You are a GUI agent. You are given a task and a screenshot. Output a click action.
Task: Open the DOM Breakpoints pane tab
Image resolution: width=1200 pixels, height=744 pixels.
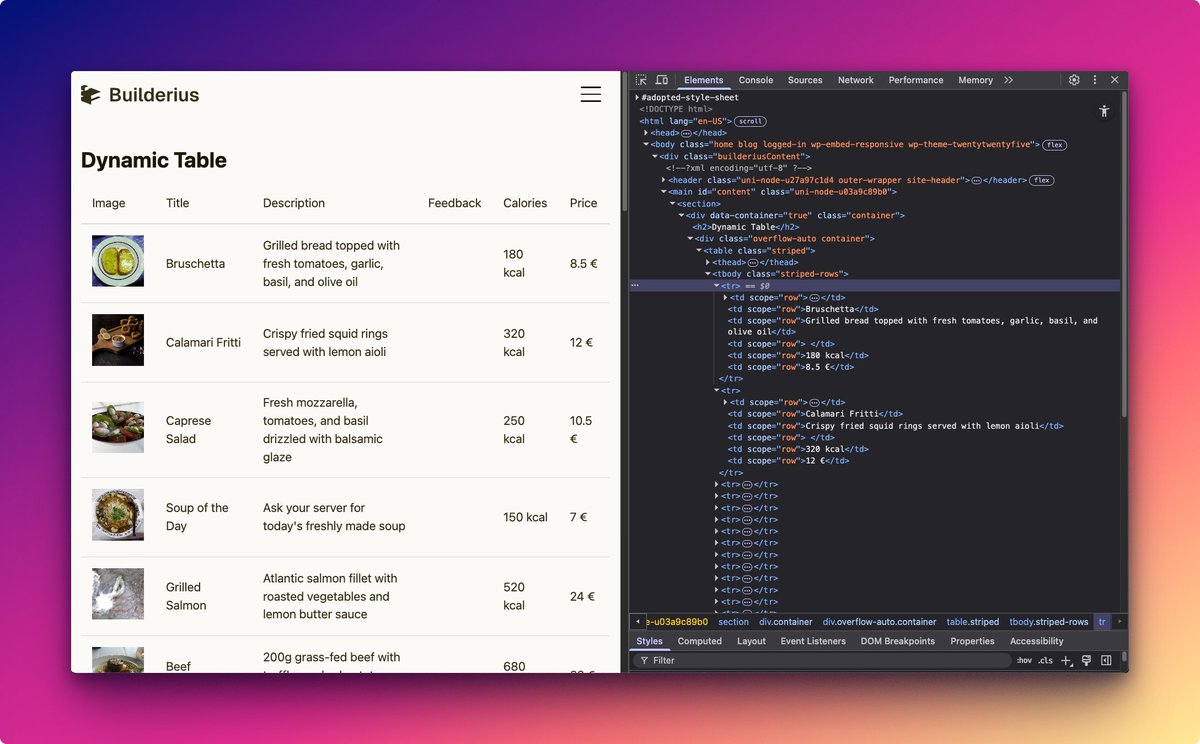tap(898, 641)
